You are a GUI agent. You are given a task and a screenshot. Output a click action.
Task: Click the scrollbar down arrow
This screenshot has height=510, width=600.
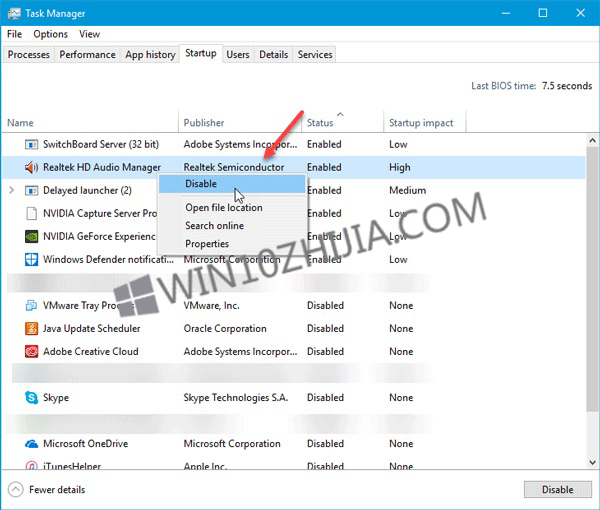click(592, 463)
